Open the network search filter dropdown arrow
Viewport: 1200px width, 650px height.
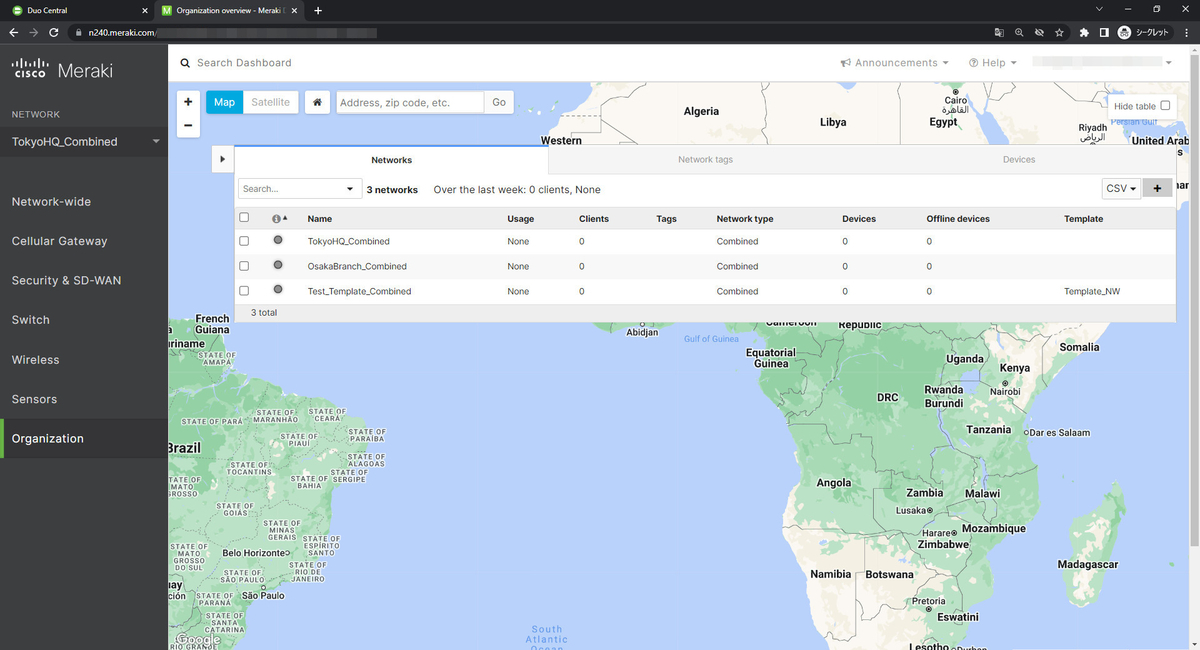tap(350, 189)
